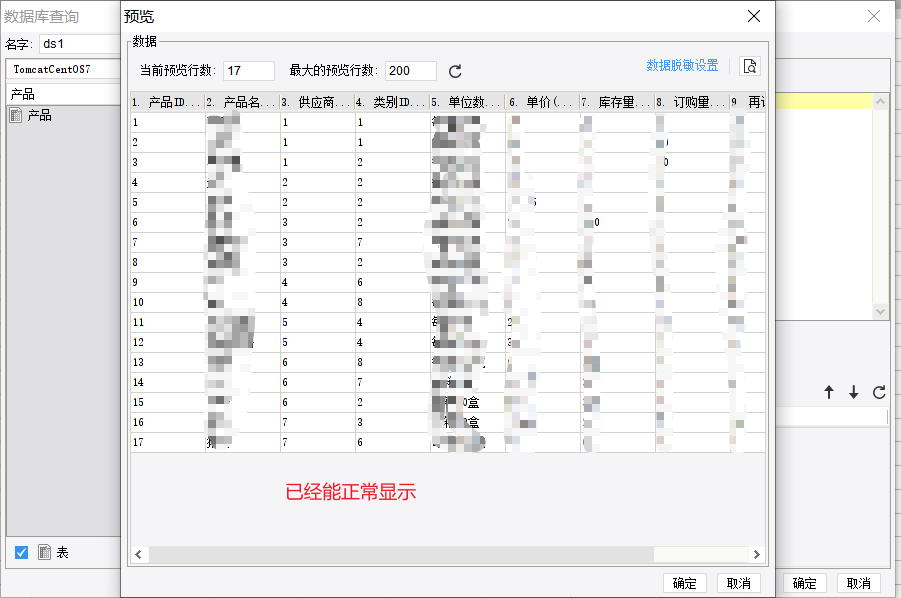The width and height of the screenshot is (901, 598).
Task: Click 类别ID cell in row 12
Action: [x=392, y=342]
